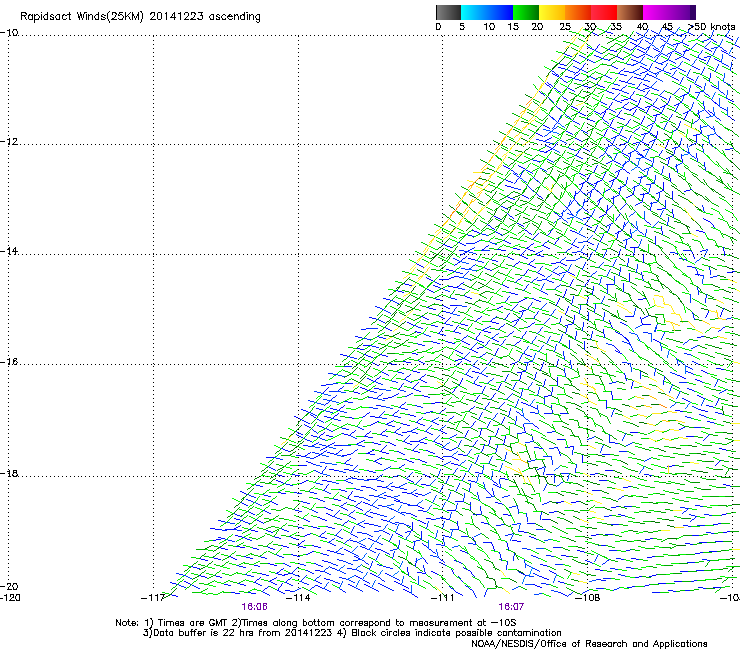Select the orange 25-30 knots legend segment
The height and width of the screenshot is (650, 740).
pyautogui.click(x=578, y=12)
